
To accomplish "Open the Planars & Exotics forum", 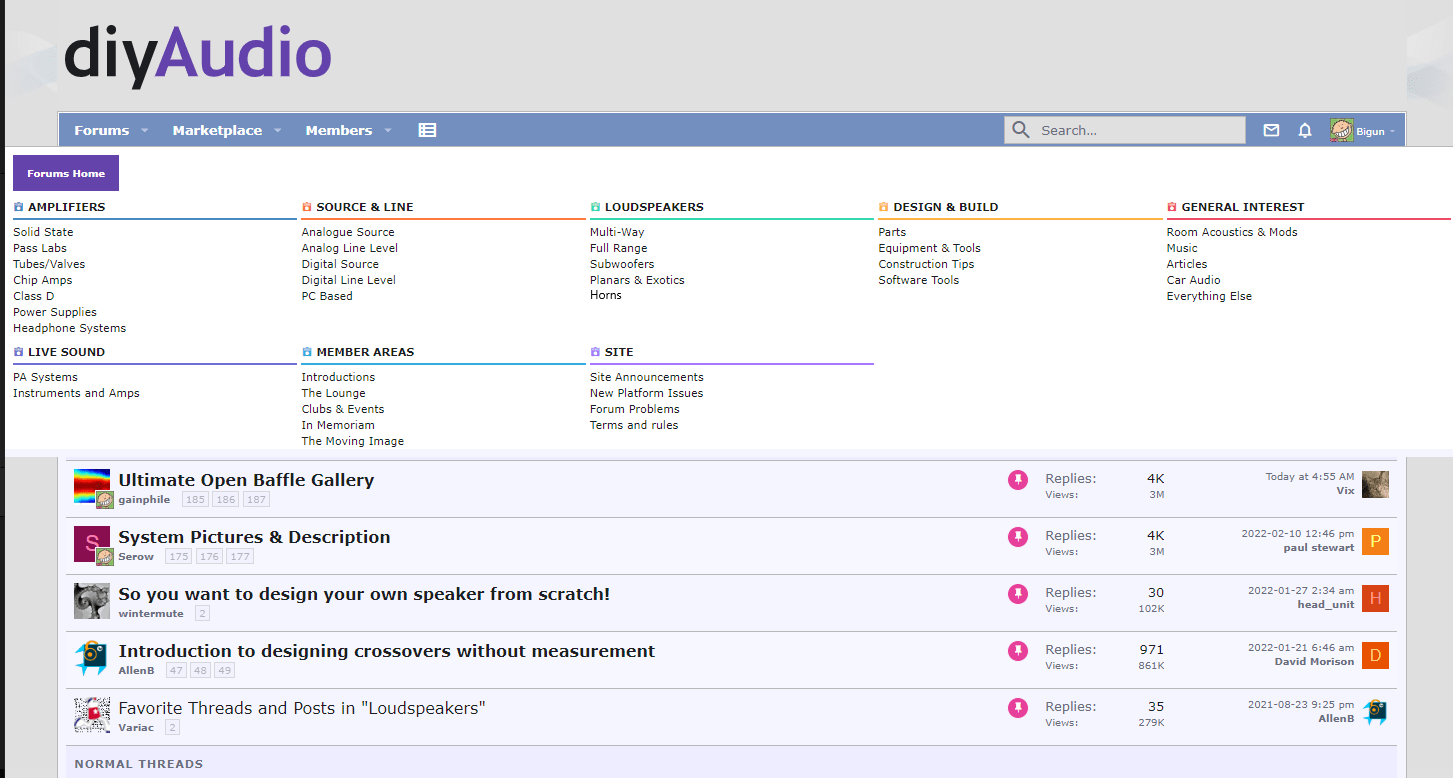I will (637, 280).
